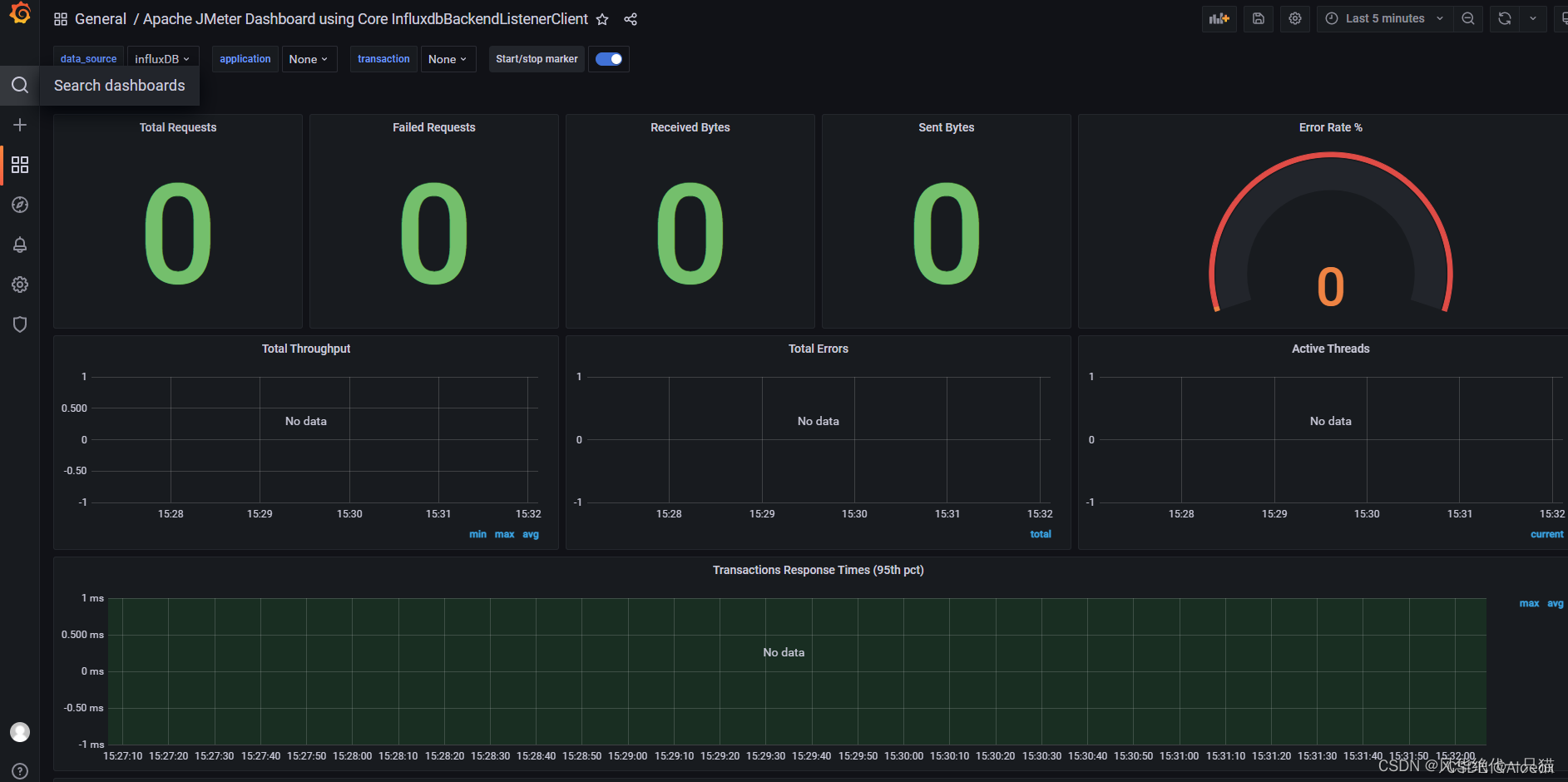1568x782 pixels.
Task: Open Server Admin via the shield icon
Action: 19,324
